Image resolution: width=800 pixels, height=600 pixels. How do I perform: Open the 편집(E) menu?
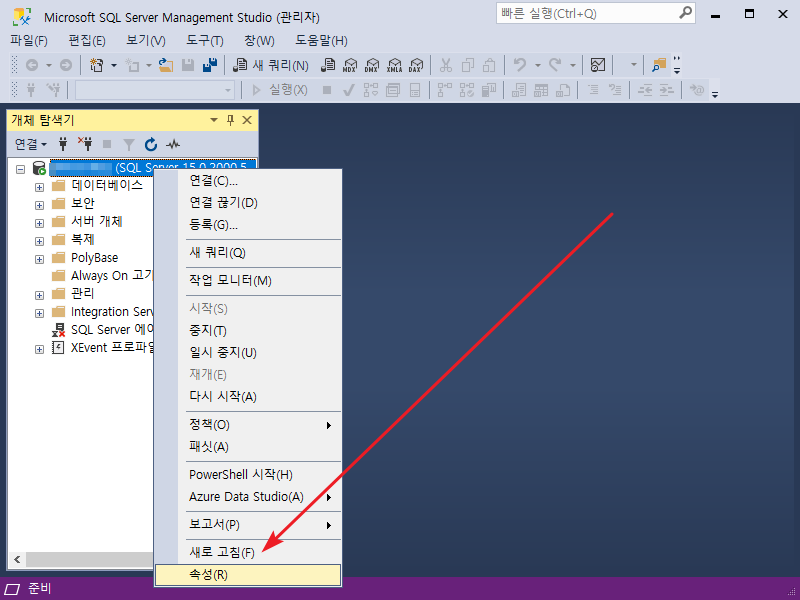pos(87,40)
